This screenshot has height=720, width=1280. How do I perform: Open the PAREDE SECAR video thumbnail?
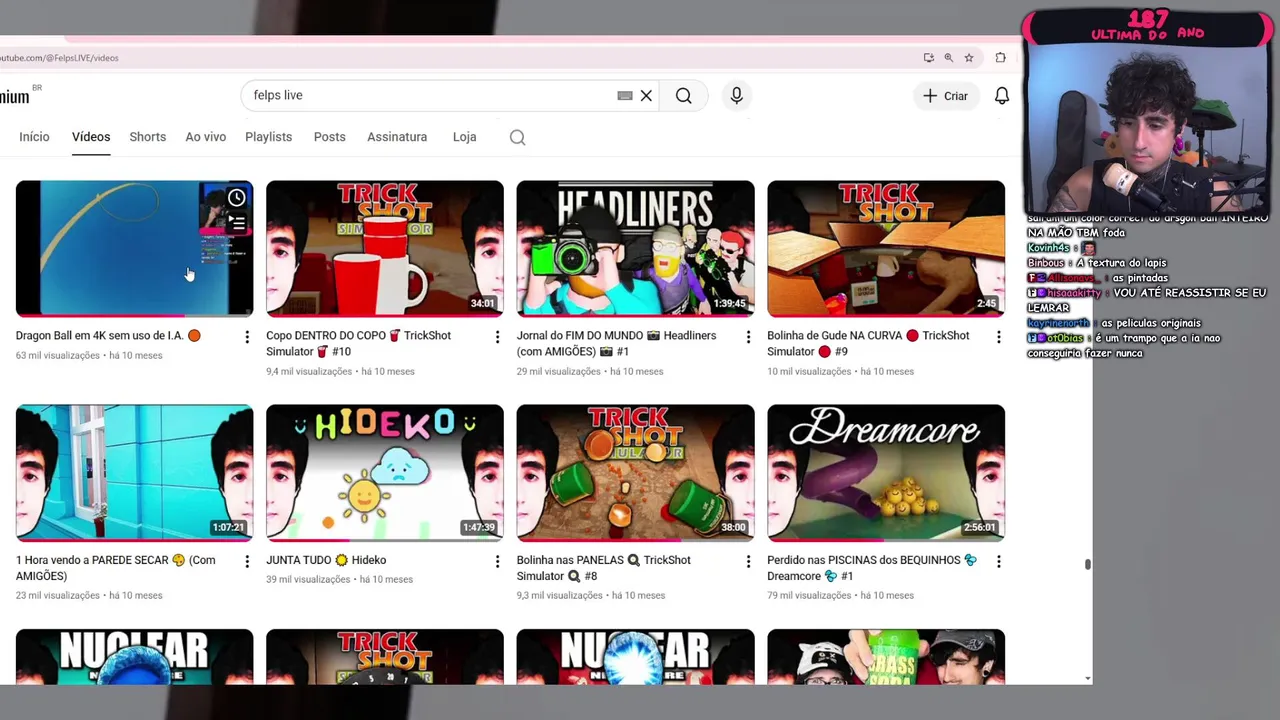point(134,472)
